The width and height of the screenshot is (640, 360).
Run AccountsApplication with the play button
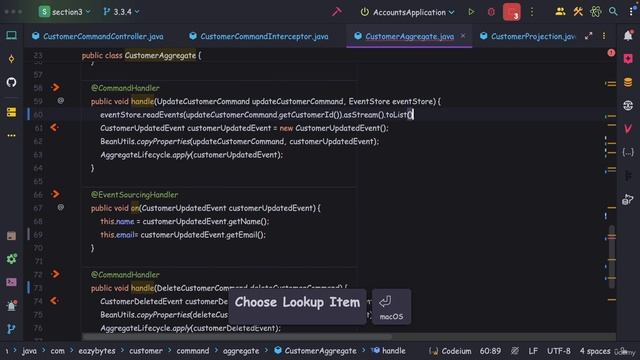[x=471, y=12]
